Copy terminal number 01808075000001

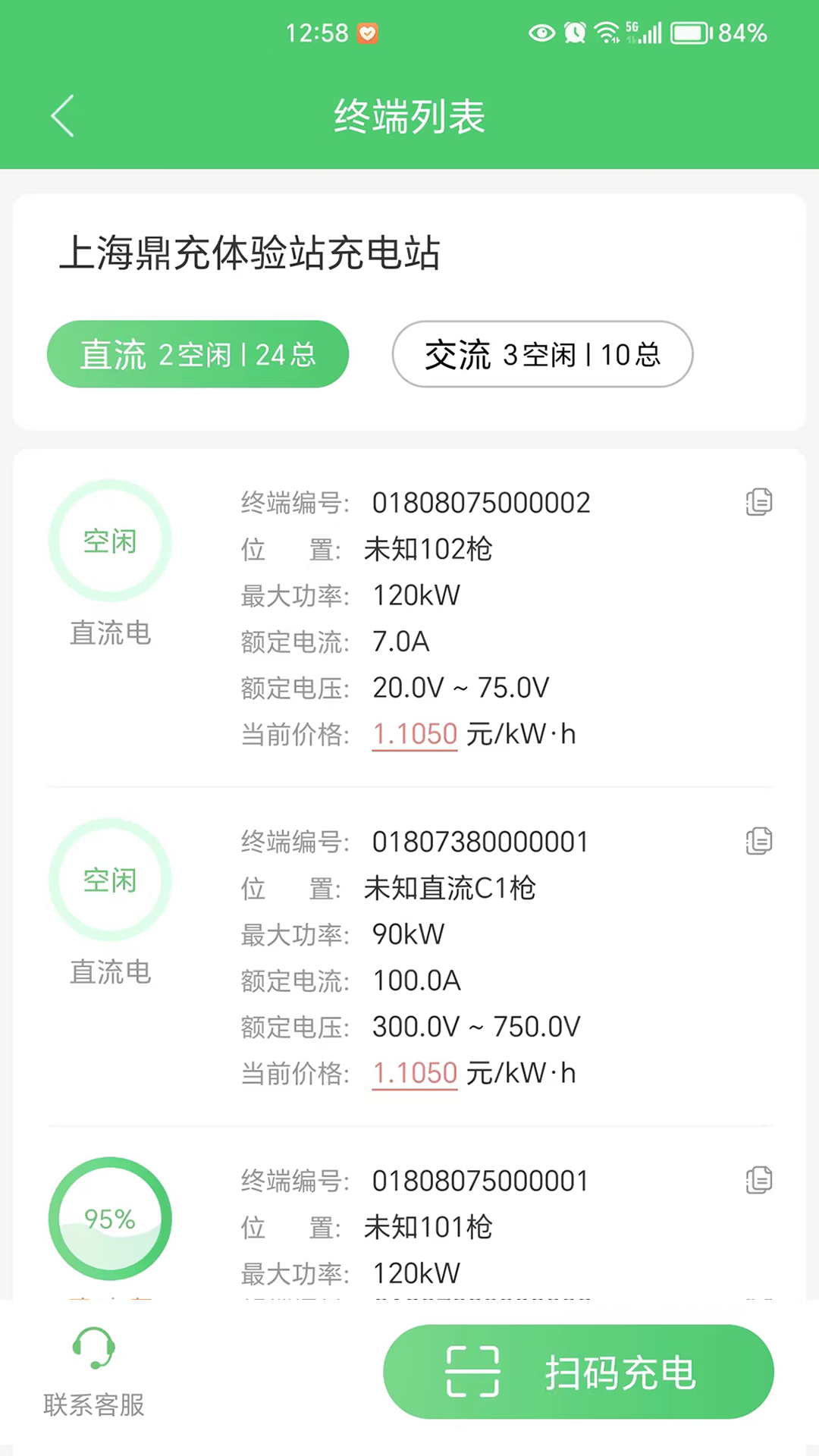pyautogui.click(x=758, y=1180)
